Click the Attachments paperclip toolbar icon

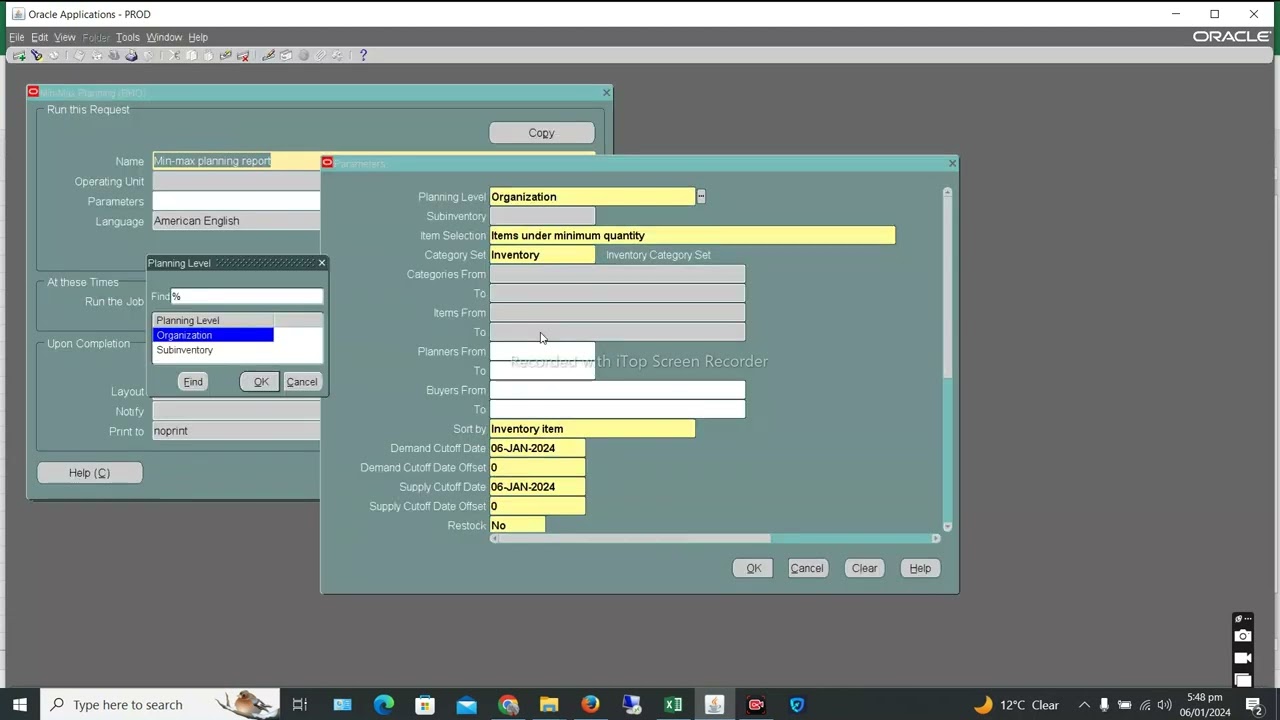(320, 56)
